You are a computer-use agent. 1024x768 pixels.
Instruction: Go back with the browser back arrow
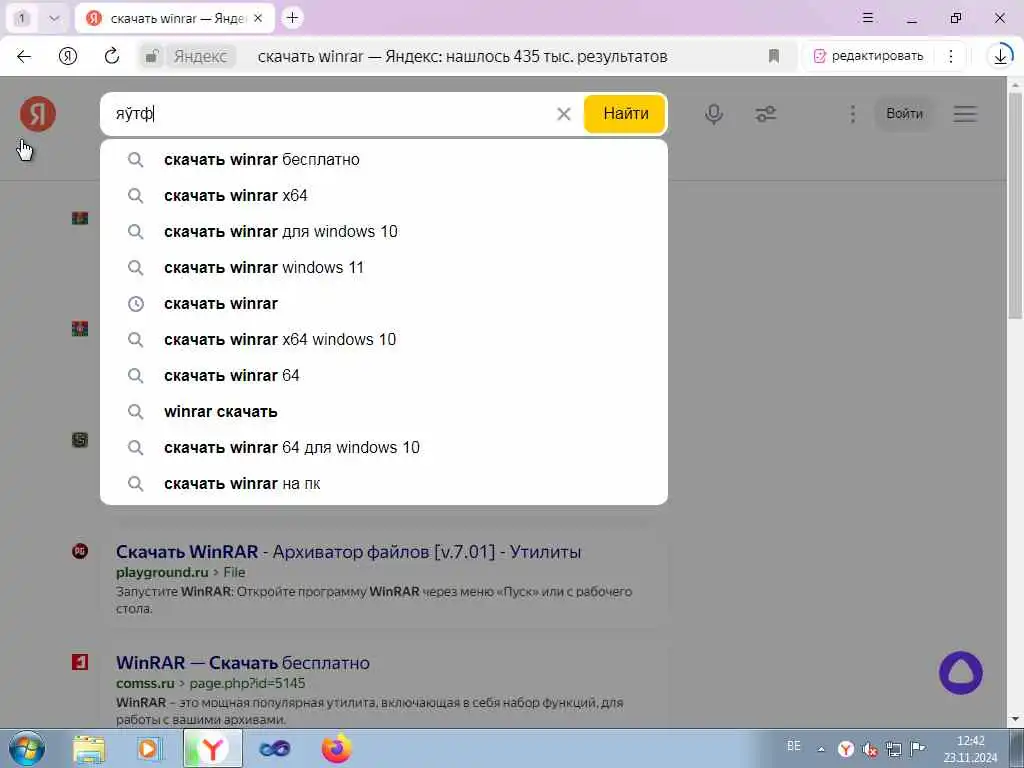[24, 56]
